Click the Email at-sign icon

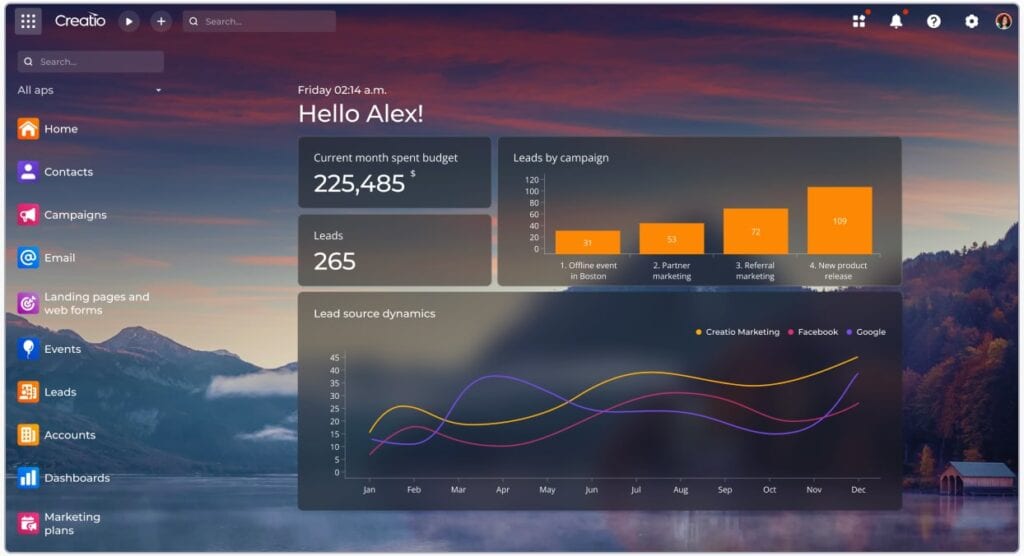pyautogui.click(x=28, y=257)
